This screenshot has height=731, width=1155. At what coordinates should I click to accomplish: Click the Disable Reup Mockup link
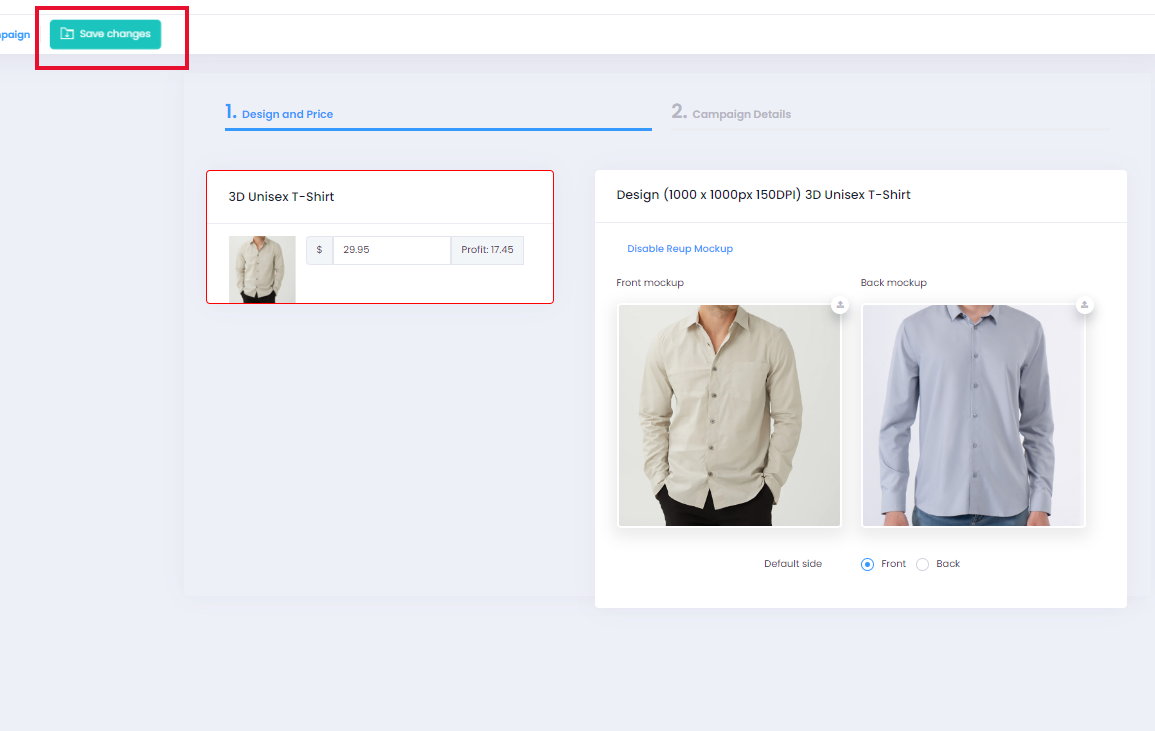coord(680,249)
